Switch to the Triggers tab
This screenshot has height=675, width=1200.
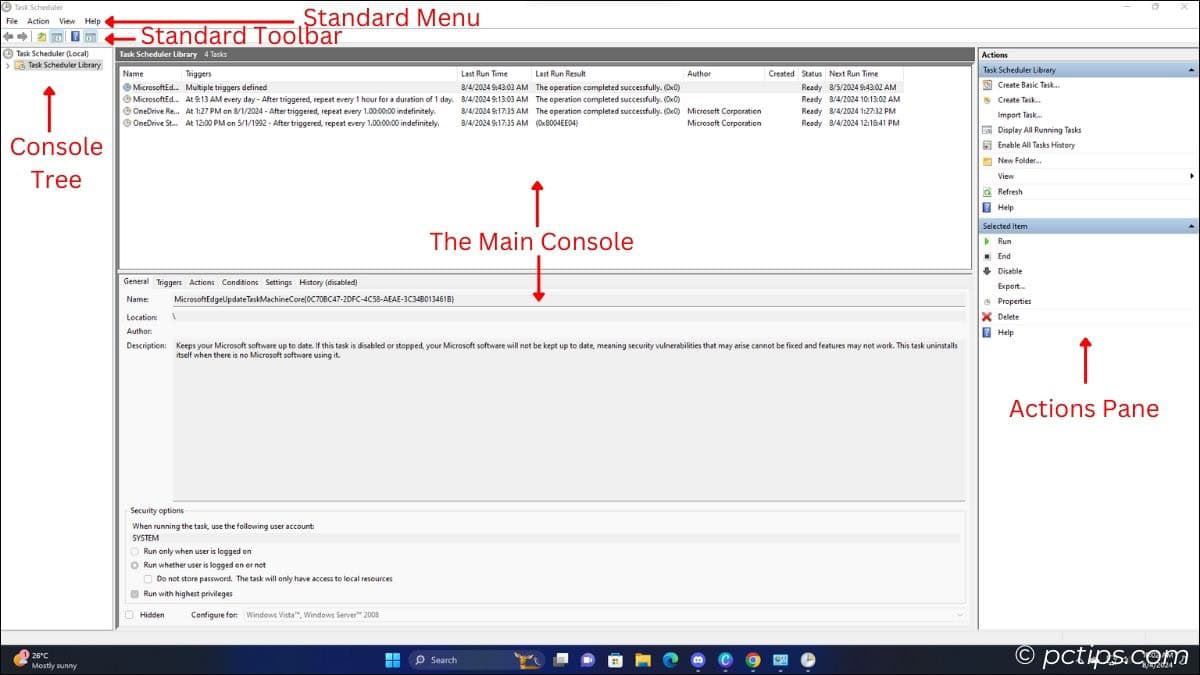[168, 281]
